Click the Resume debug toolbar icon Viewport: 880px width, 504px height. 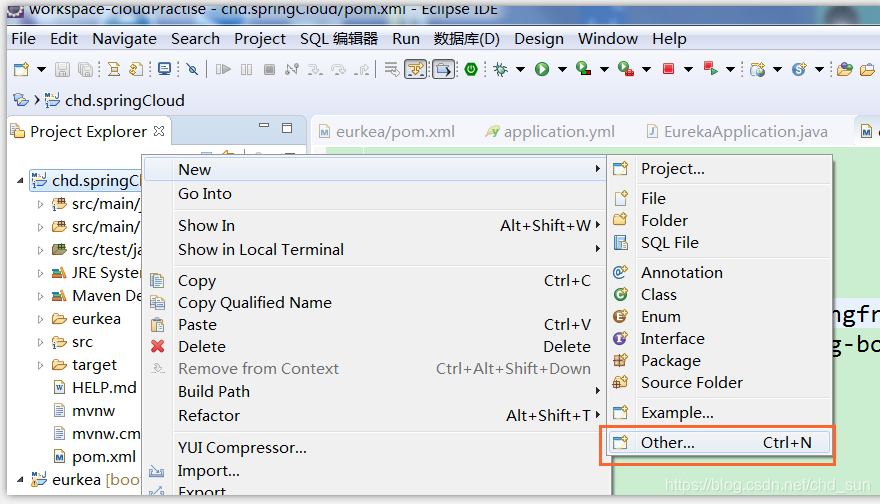click(223, 69)
